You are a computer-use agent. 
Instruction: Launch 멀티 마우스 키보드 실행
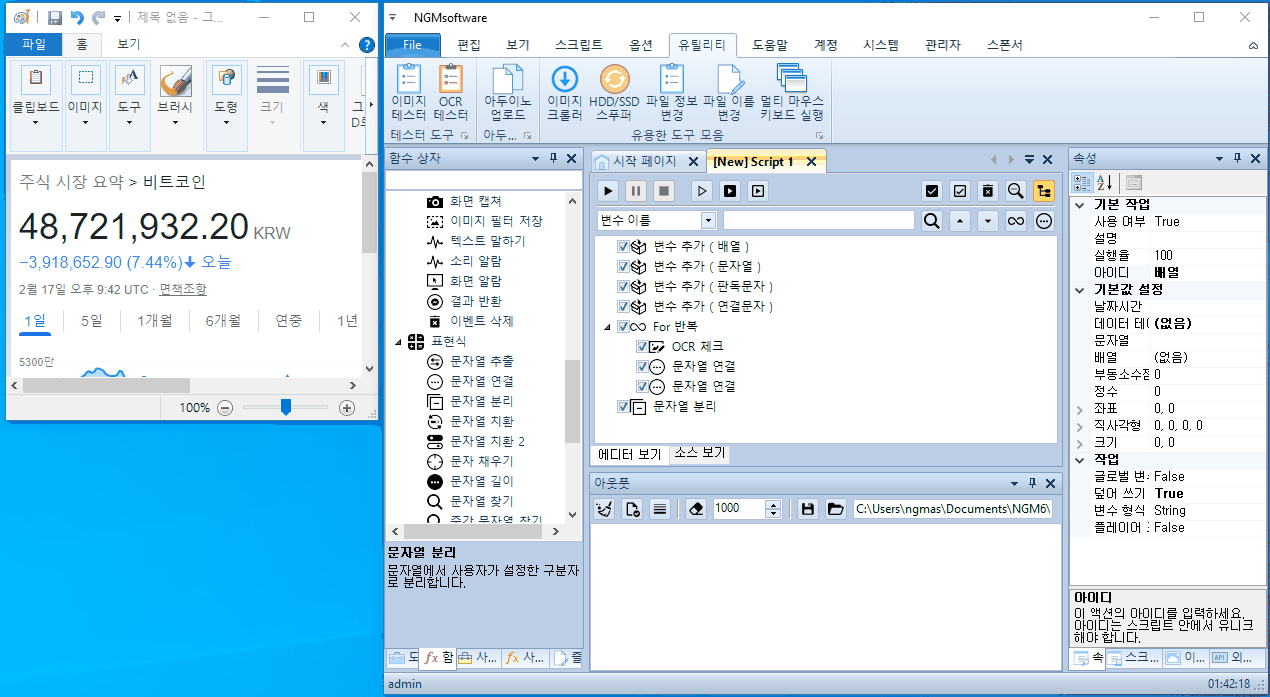pos(791,93)
